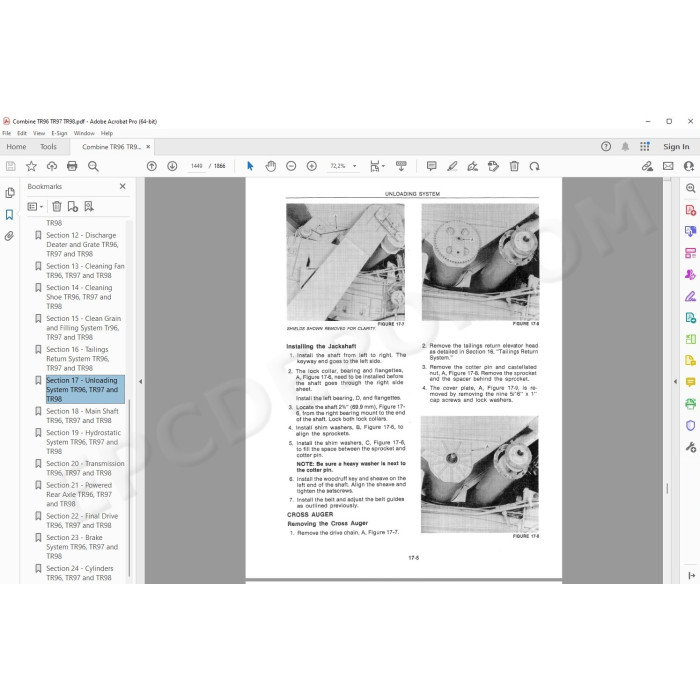Click the find current bookmark icon
Viewport: 700px width, 700px height.
[x=89, y=207]
